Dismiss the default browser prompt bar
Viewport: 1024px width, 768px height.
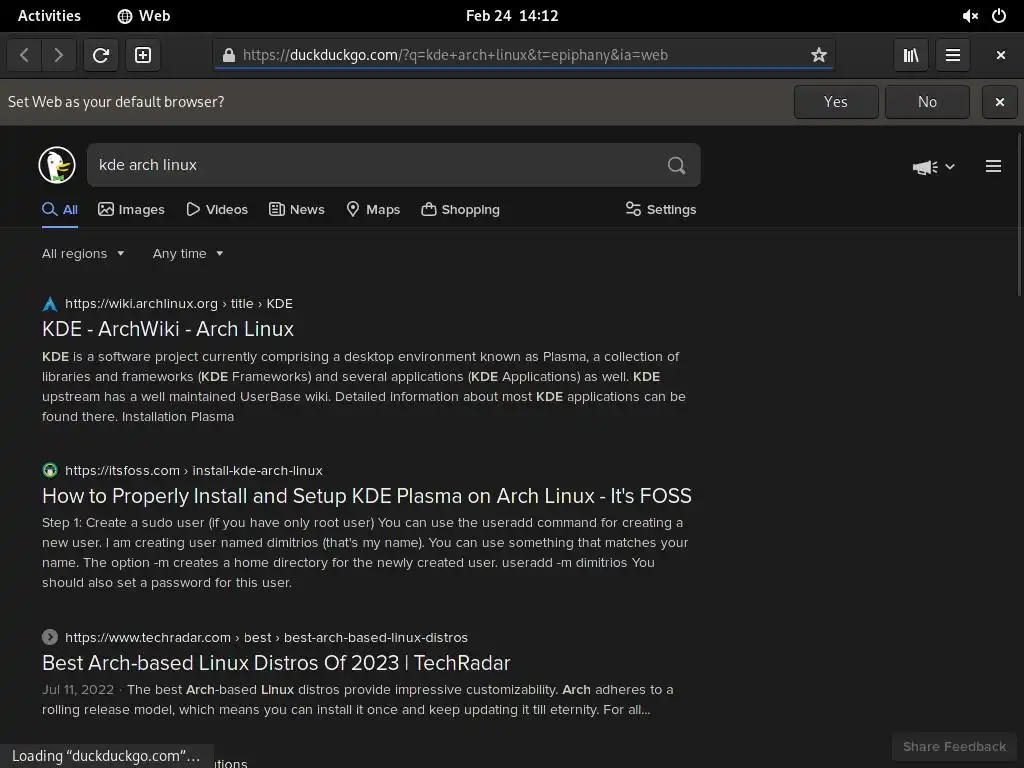(x=1000, y=102)
